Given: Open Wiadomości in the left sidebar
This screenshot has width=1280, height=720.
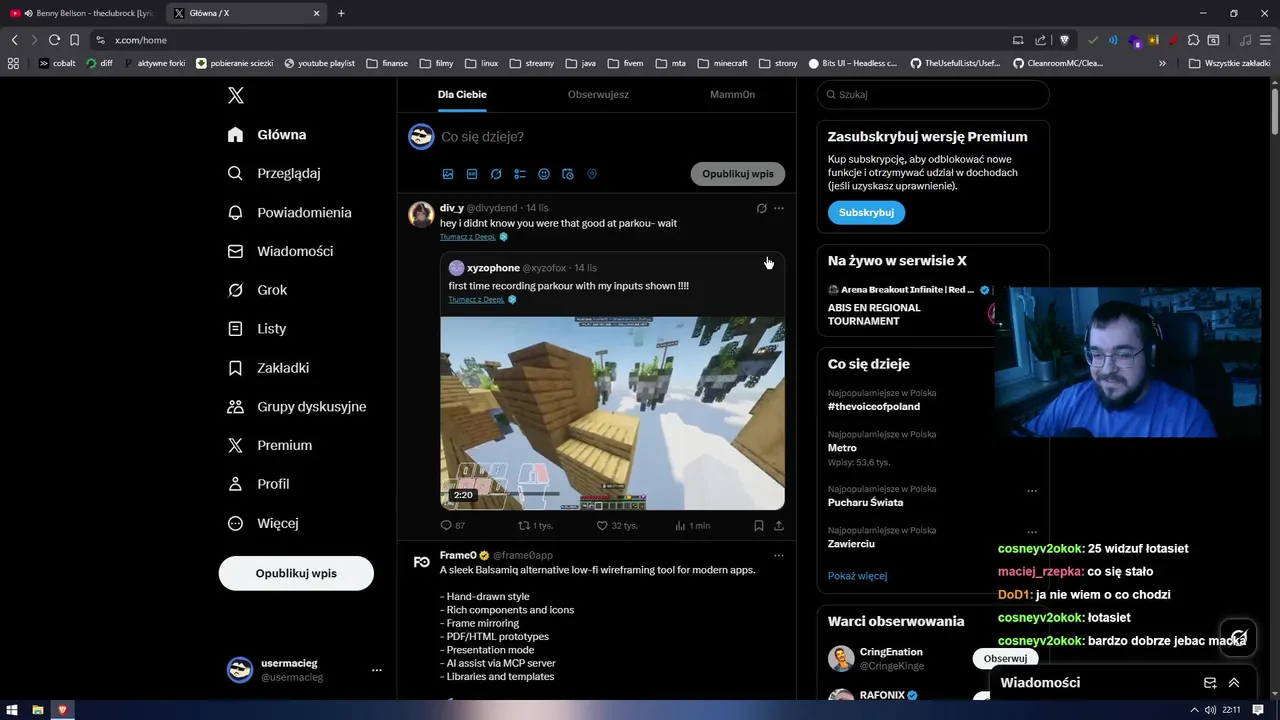Looking at the screenshot, I should [281, 251].
